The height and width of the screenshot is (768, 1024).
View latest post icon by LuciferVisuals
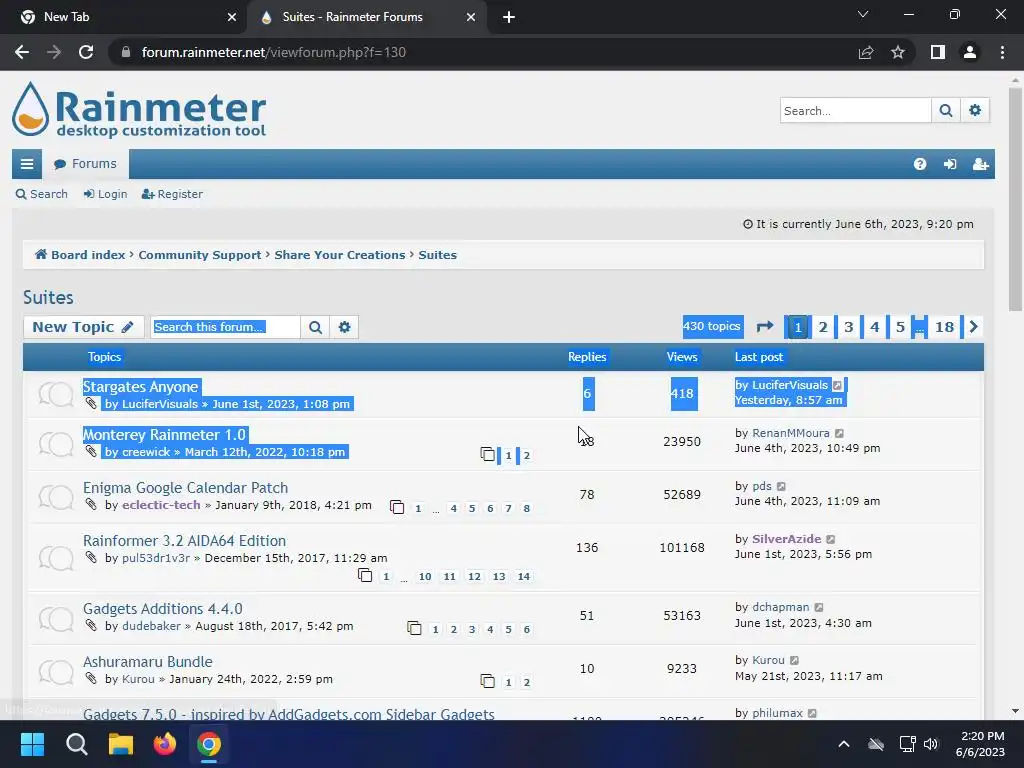[x=838, y=385]
